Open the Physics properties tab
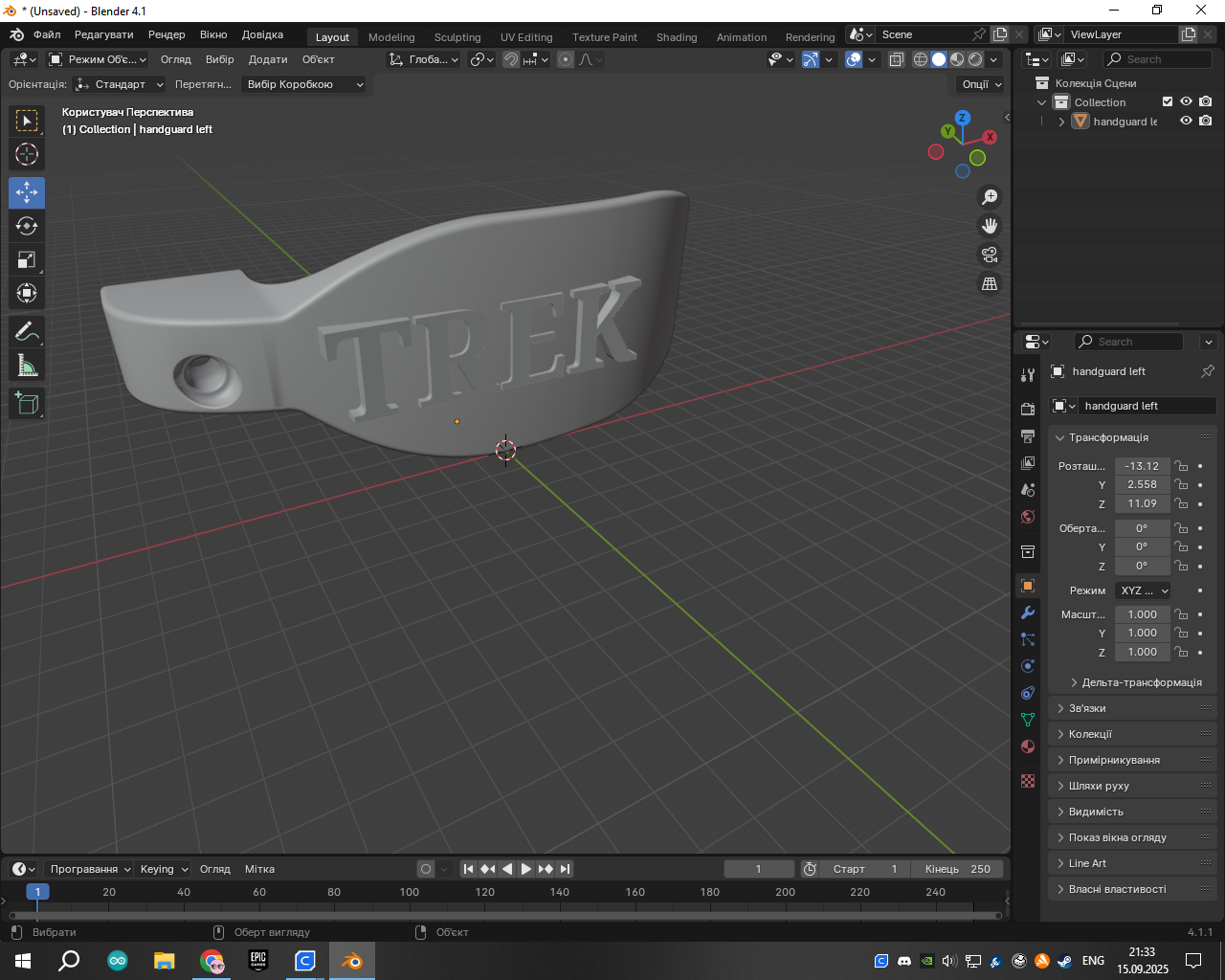 pos(1028,666)
